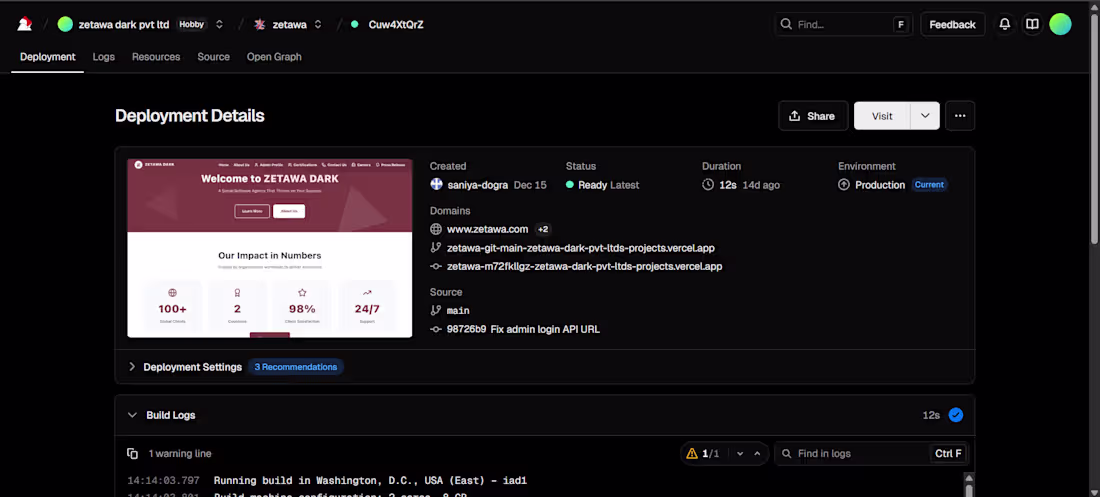Click the Share button
The width and height of the screenshot is (1100, 497).
coord(812,116)
